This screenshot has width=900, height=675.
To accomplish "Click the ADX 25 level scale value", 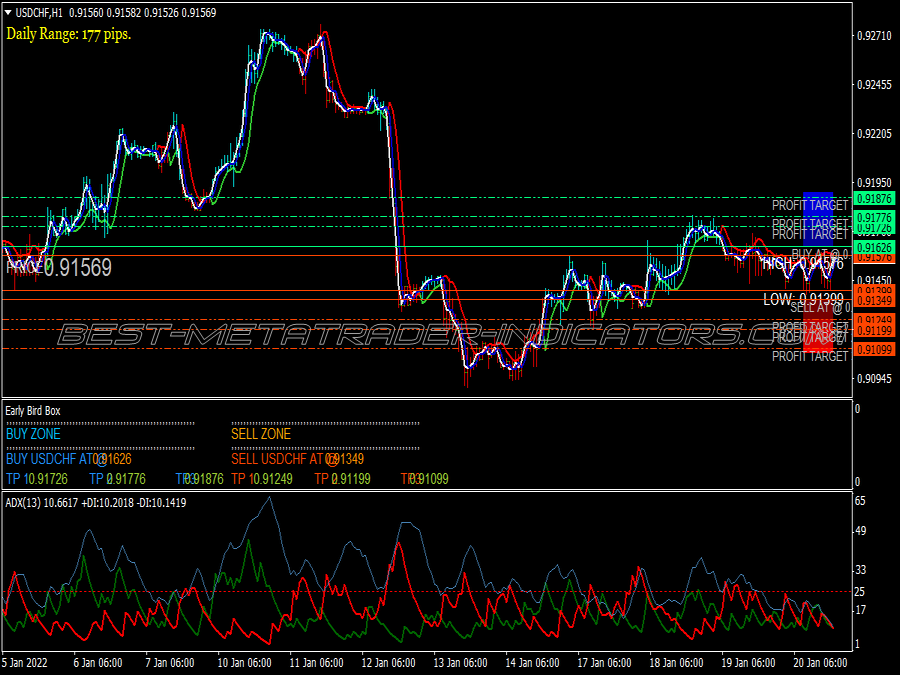I will [x=860, y=591].
